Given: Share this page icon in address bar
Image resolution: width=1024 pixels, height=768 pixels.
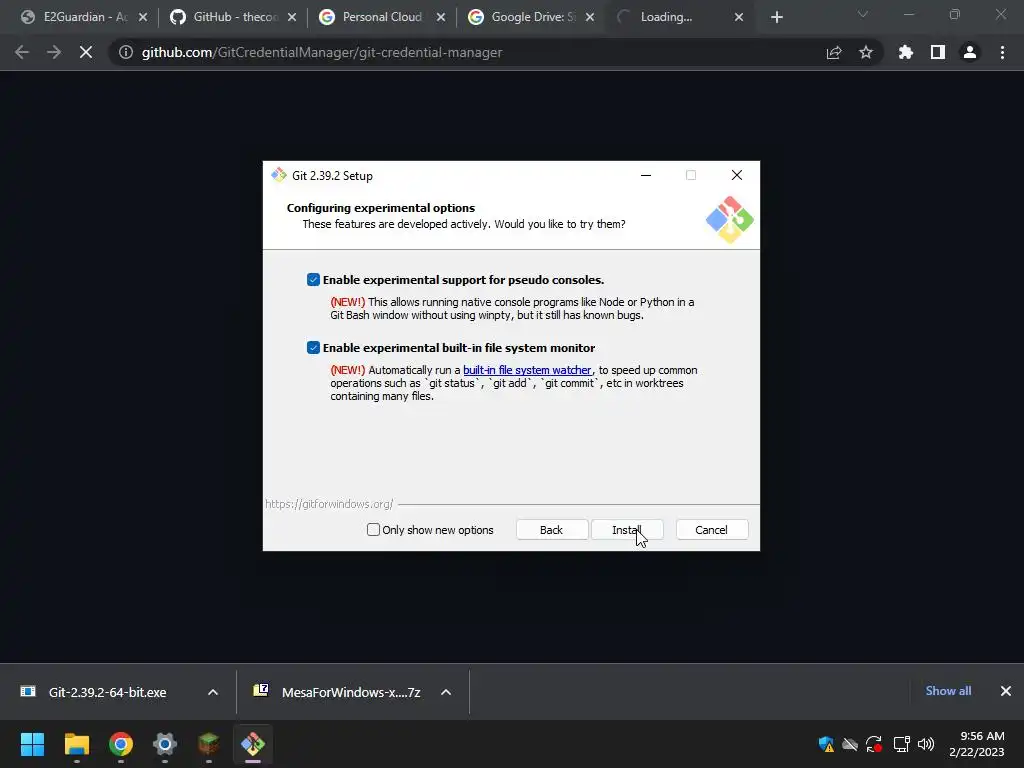Looking at the screenshot, I should tap(834, 52).
